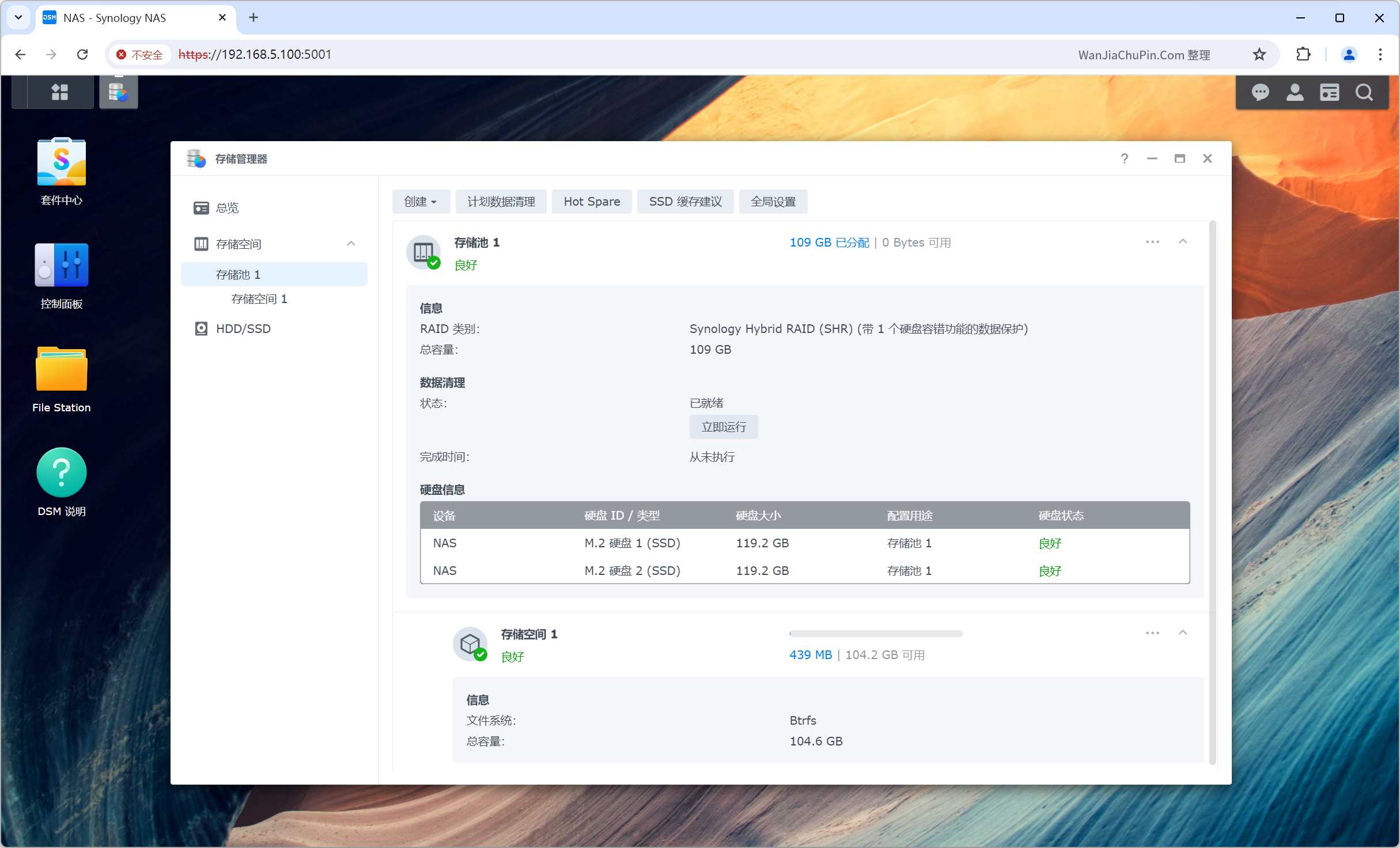Open the user account options icon
Image resolution: width=1400 pixels, height=848 pixels.
click(1295, 92)
